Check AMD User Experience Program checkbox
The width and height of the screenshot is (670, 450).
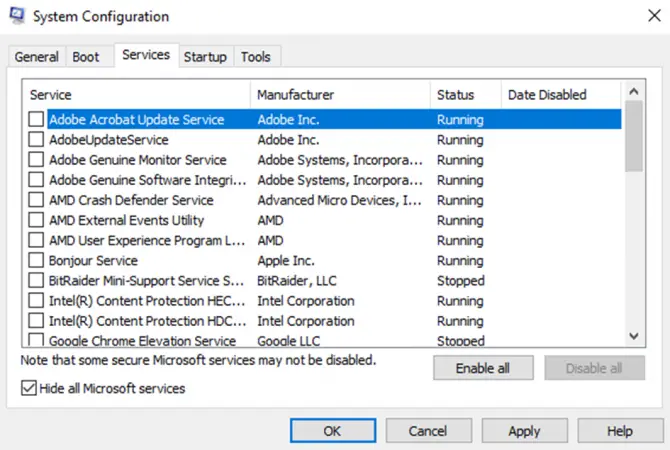click(36, 240)
